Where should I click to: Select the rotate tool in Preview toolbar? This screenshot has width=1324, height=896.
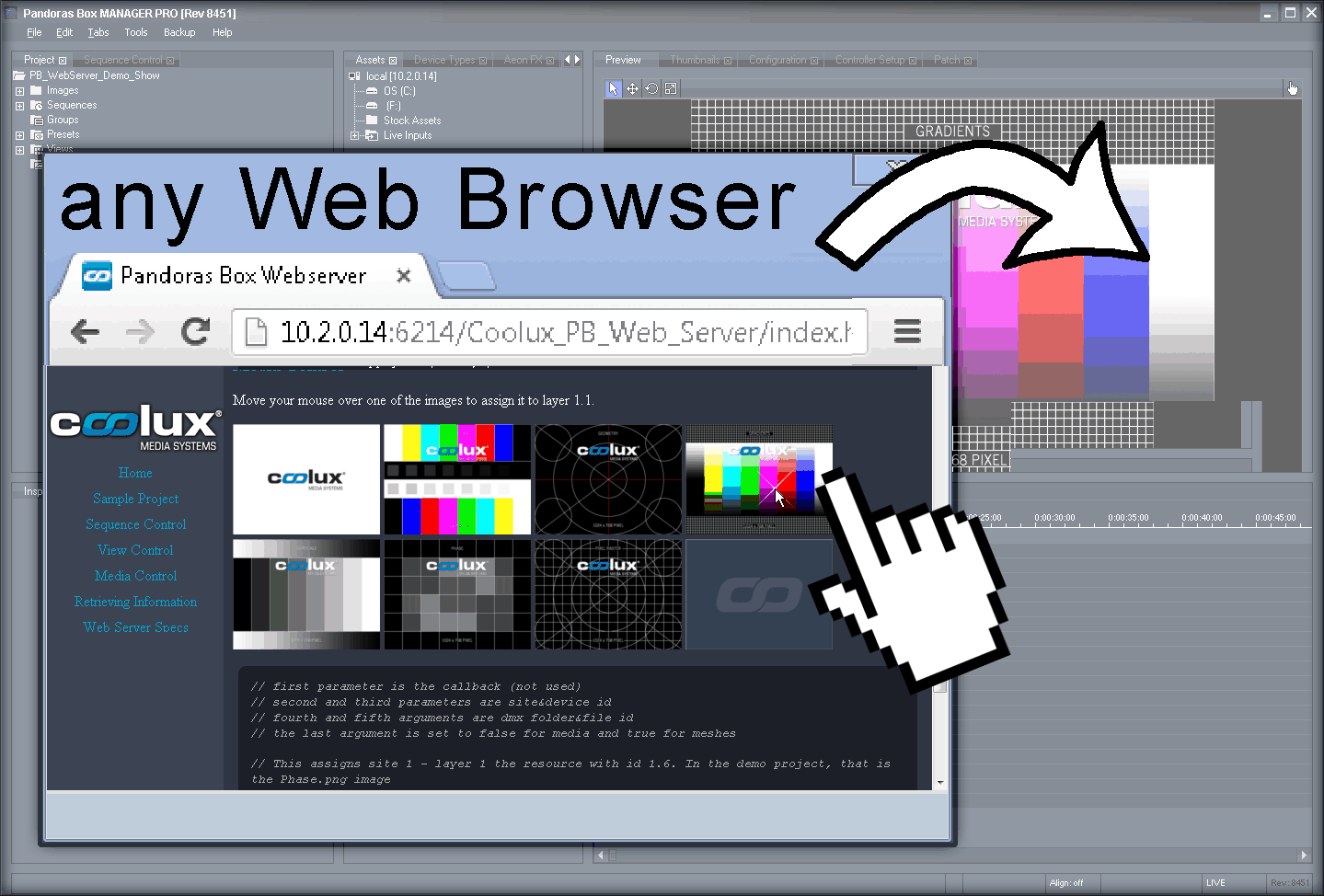pos(651,88)
